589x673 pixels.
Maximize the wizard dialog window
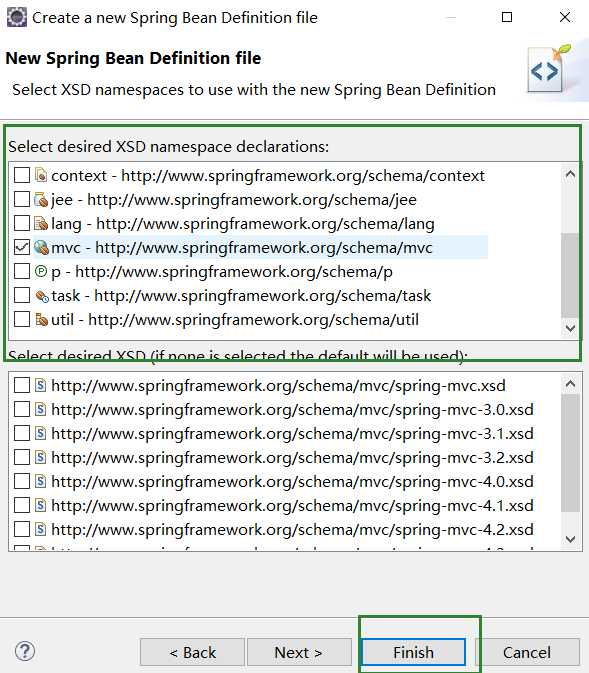pos(507,17)
